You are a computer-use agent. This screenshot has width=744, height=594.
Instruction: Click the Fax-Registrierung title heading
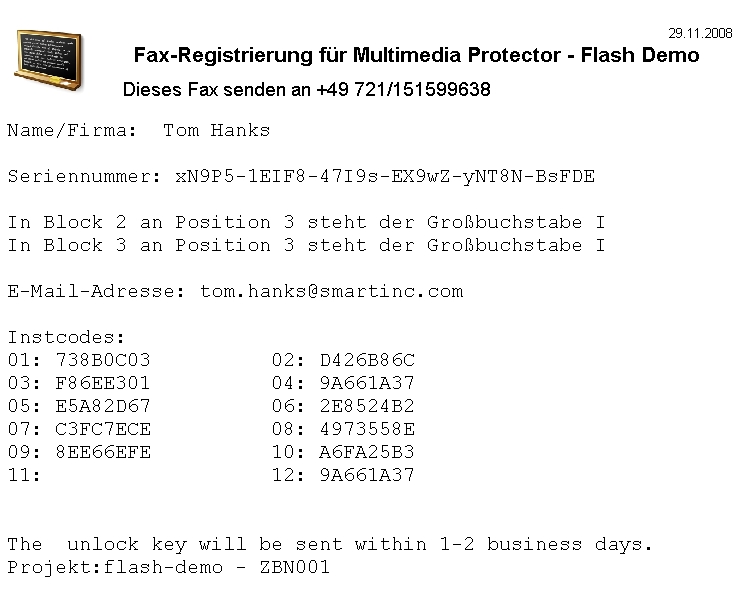416,55
